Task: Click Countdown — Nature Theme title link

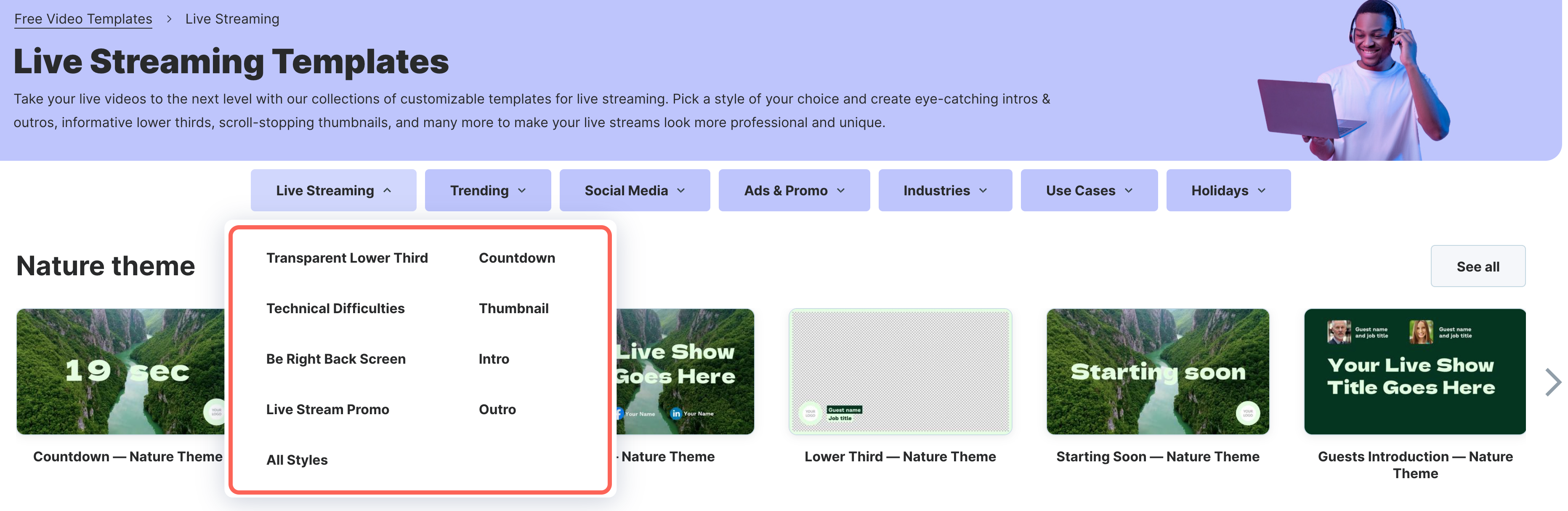Action: [128, 457]
